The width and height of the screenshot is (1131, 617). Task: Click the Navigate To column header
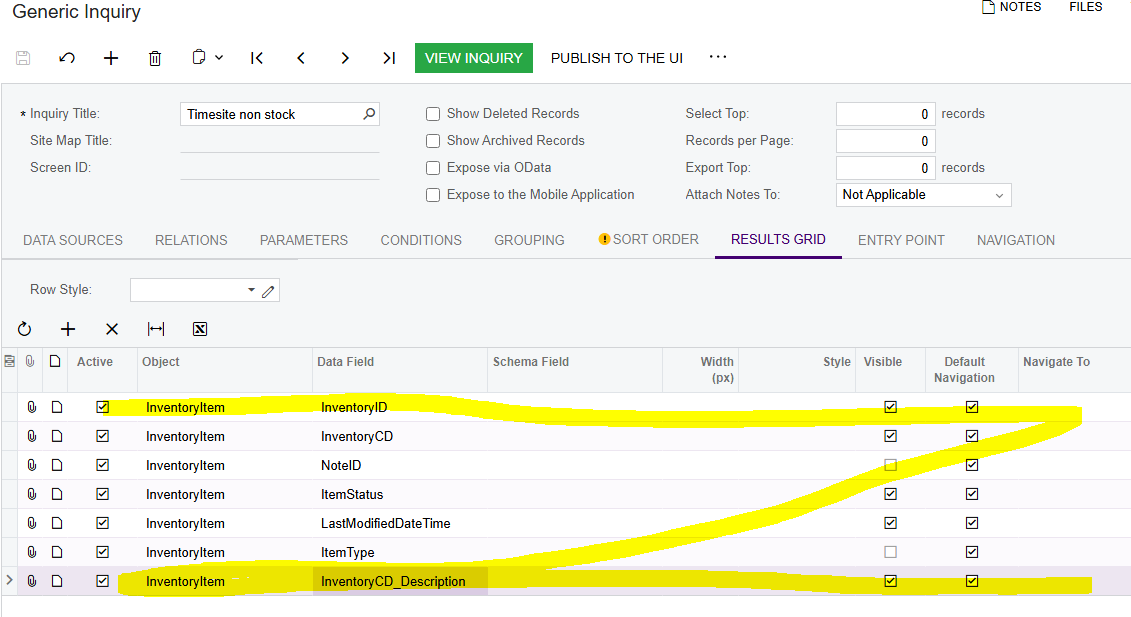[x=1056, y=362]
